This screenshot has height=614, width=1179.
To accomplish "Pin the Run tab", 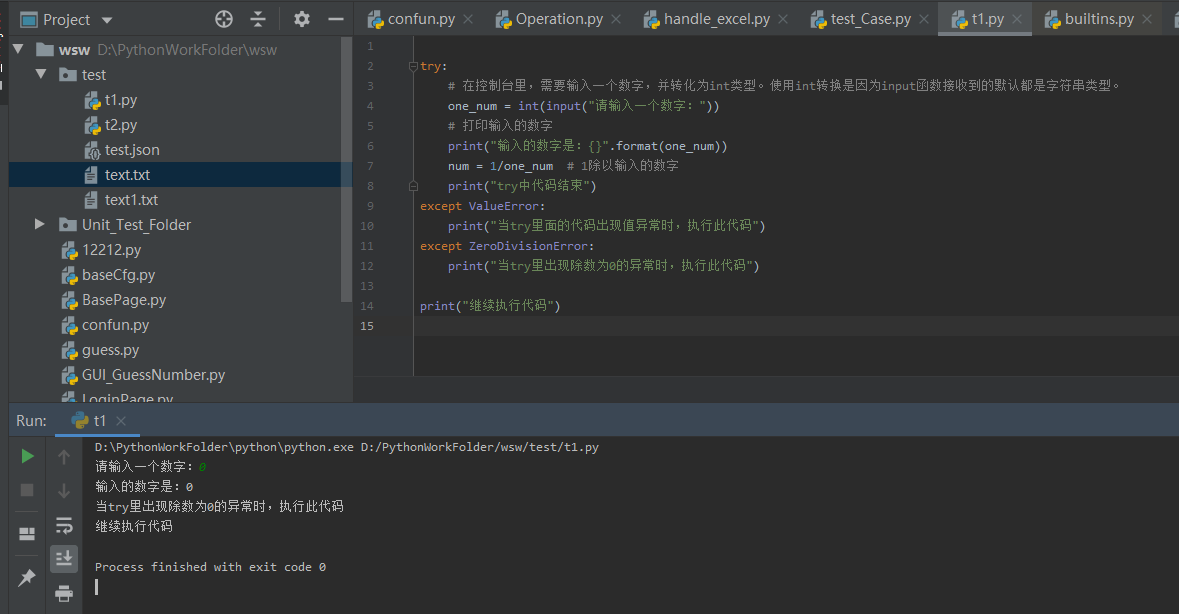I will (27, 577).
